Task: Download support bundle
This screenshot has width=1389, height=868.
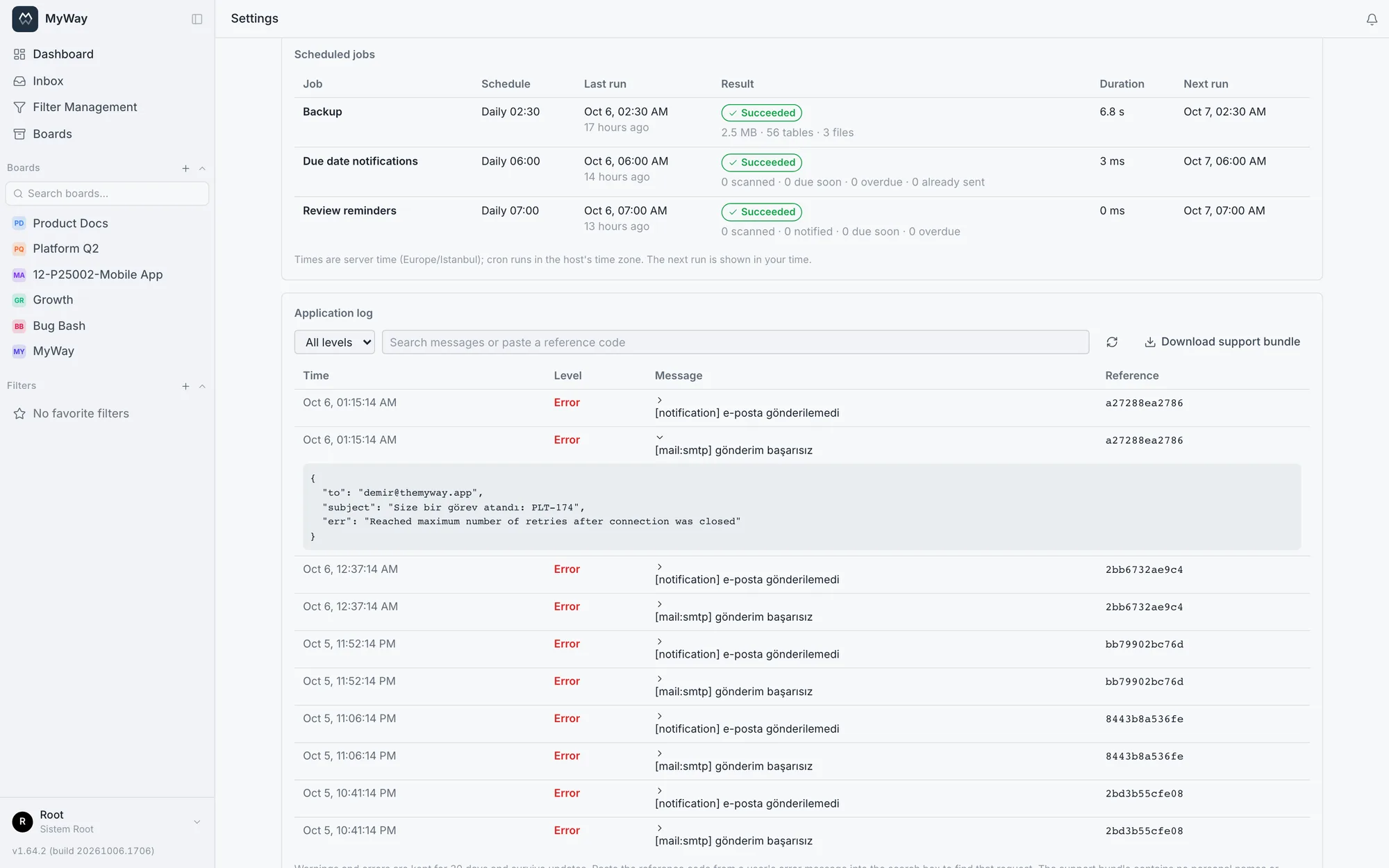Action: pyautogui.click(x=1222, y=342)
